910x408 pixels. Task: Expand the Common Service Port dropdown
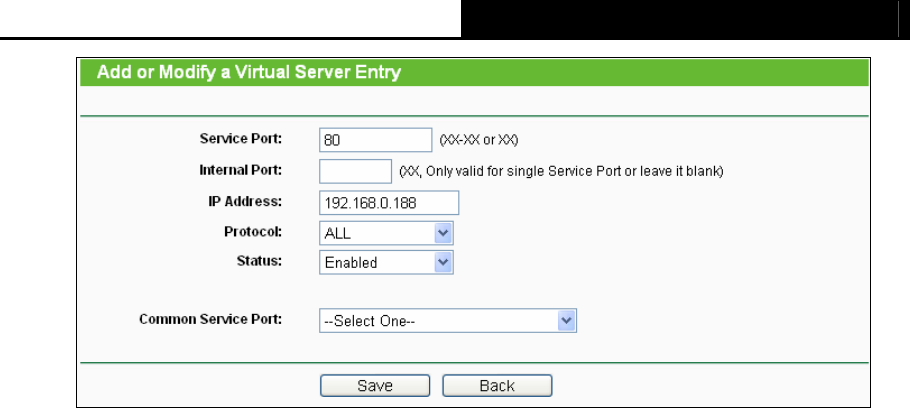tap(447, 320)
